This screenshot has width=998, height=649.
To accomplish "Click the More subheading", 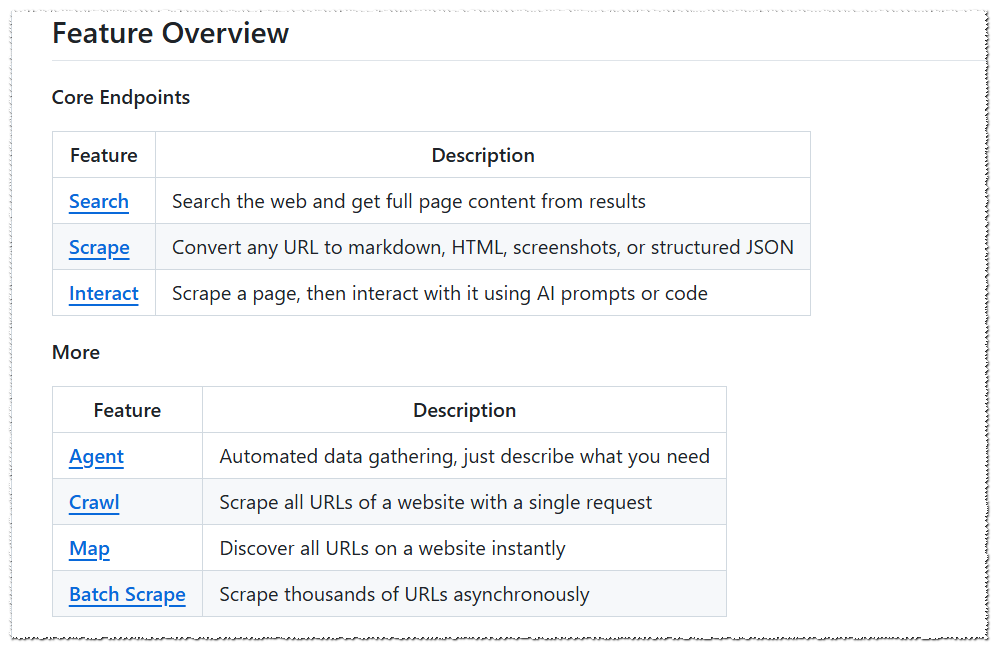I will pos(76,352).
